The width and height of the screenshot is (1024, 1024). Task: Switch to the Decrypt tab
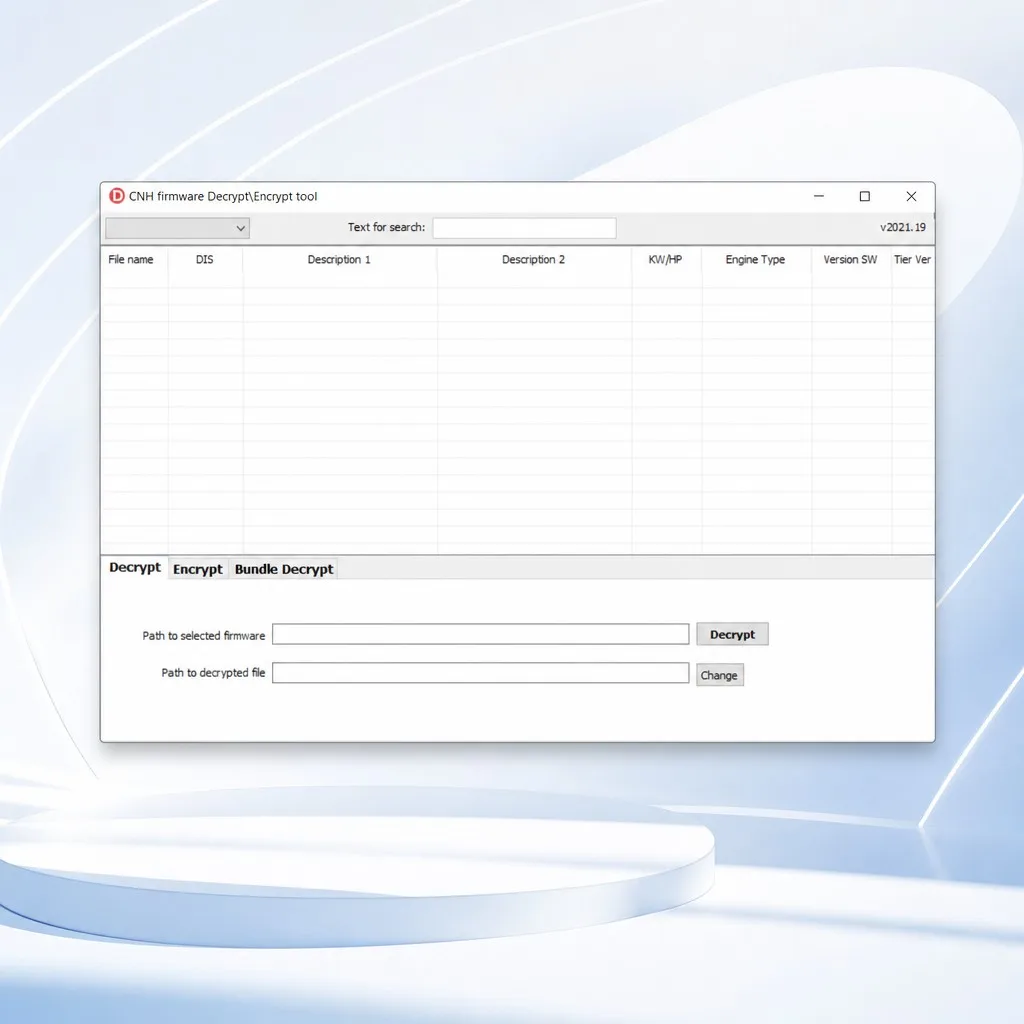[x=135, y=568]
